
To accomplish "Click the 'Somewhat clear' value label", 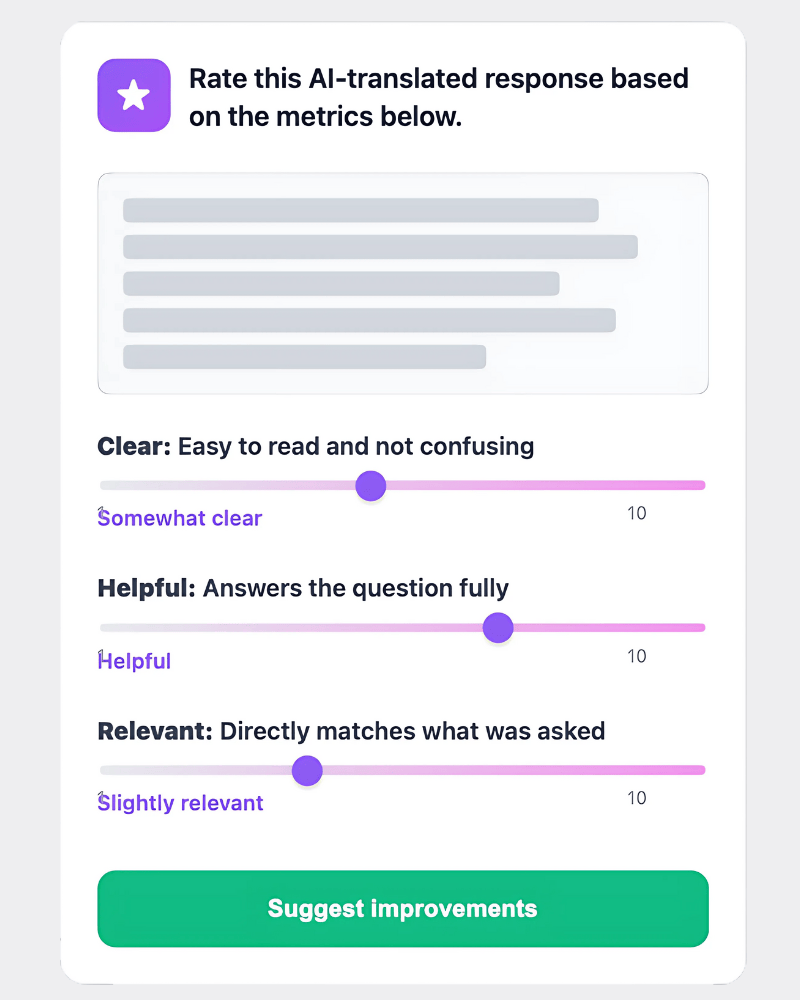I will pyautogui.click(x=180, y=518).
